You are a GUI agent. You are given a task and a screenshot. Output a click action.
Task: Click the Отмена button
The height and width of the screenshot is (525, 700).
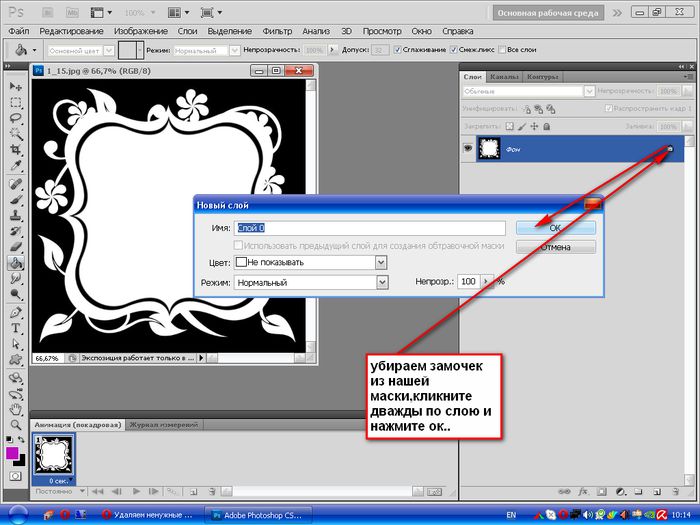pyautogui.click(x=555, y=247)
